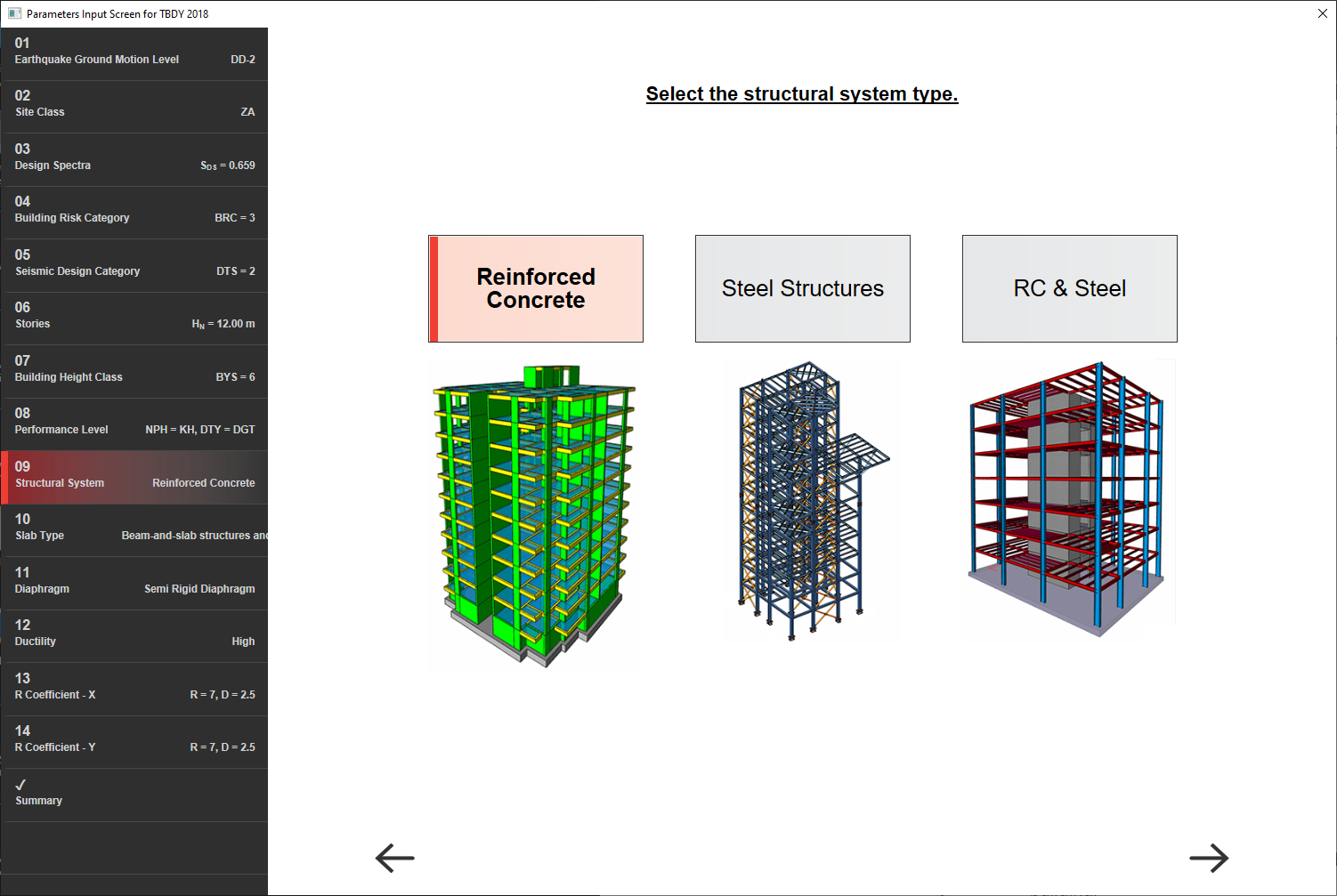1337x896 pixels.
Task: Open step 05 Seismic Design Category
Action: [x=134, y=263]
